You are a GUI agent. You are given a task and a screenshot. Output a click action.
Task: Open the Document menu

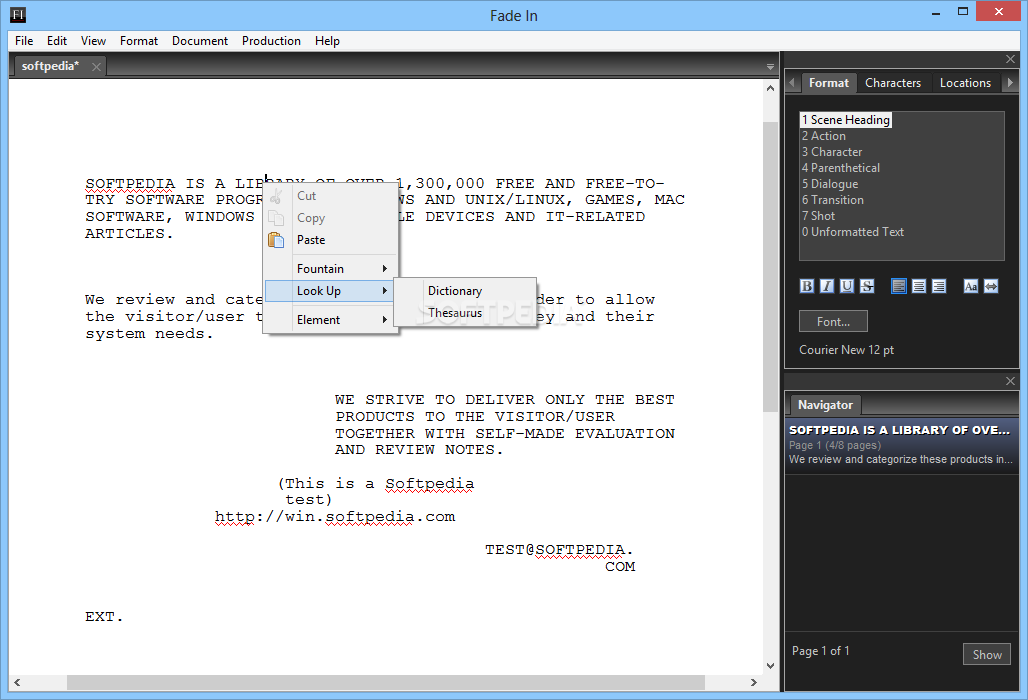(200, 41)
